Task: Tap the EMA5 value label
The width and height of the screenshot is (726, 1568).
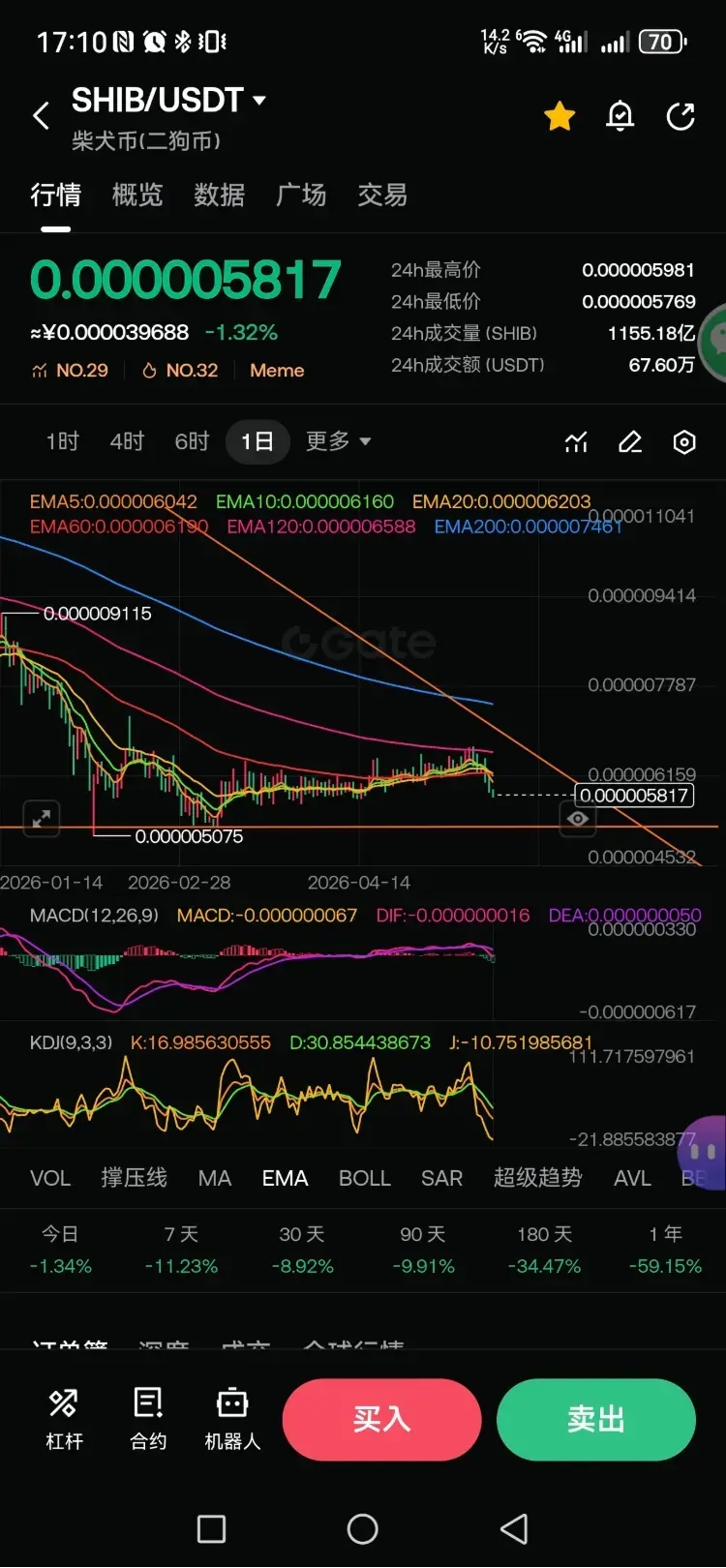Action: click(x=113, y=501)
